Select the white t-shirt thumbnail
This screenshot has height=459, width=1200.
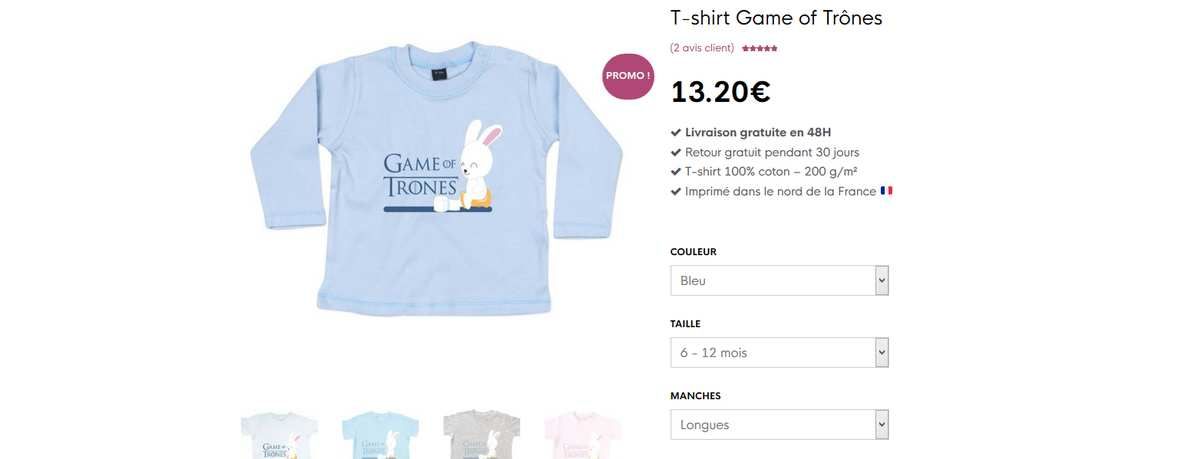(x=279, y=436)
